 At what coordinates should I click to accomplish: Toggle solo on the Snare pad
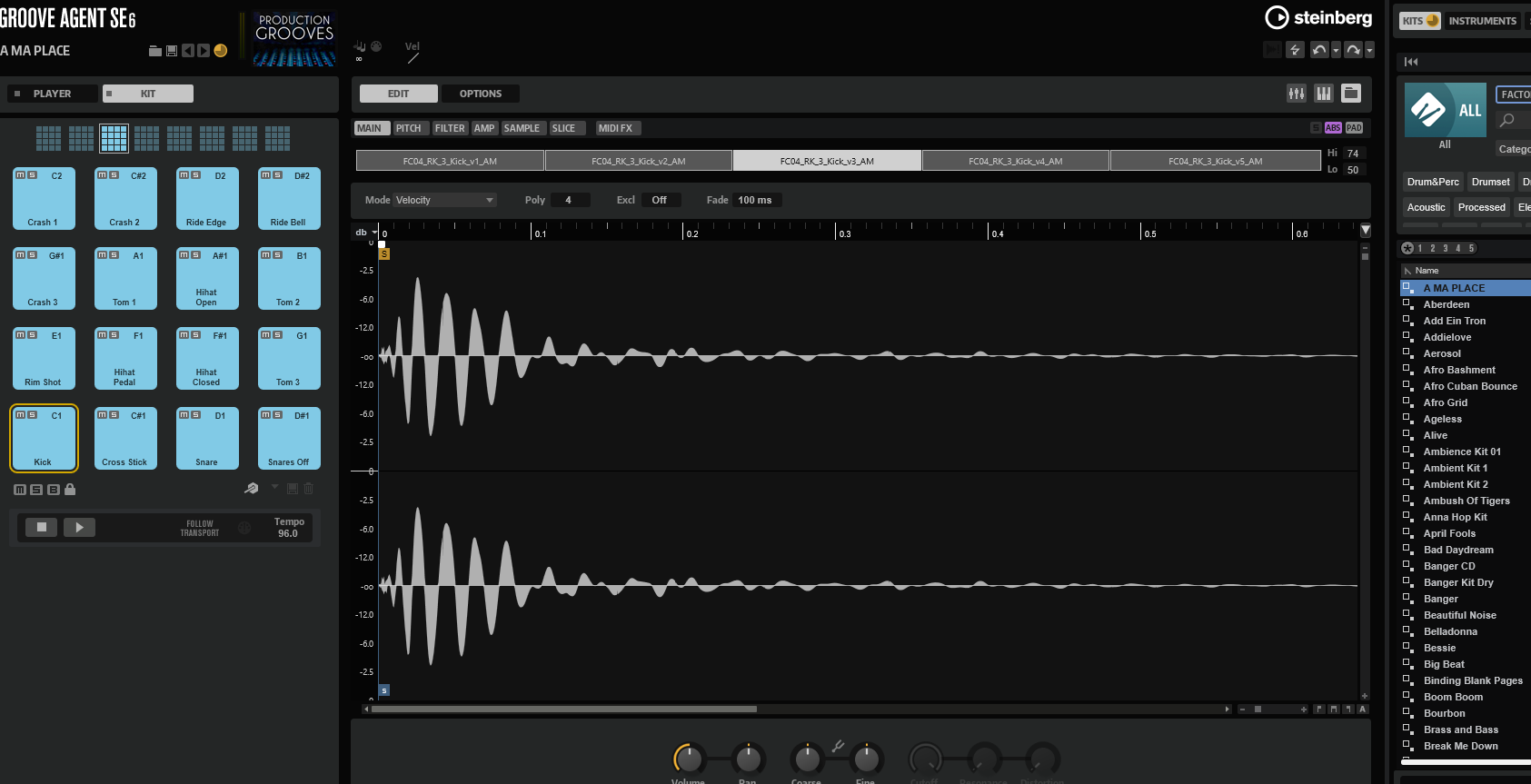[x=196, y=415]
